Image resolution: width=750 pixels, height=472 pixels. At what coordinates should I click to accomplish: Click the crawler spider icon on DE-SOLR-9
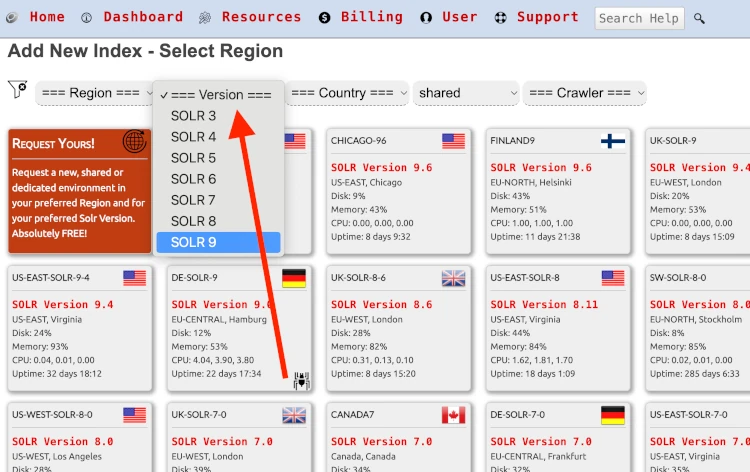click(x=300, y=379)
